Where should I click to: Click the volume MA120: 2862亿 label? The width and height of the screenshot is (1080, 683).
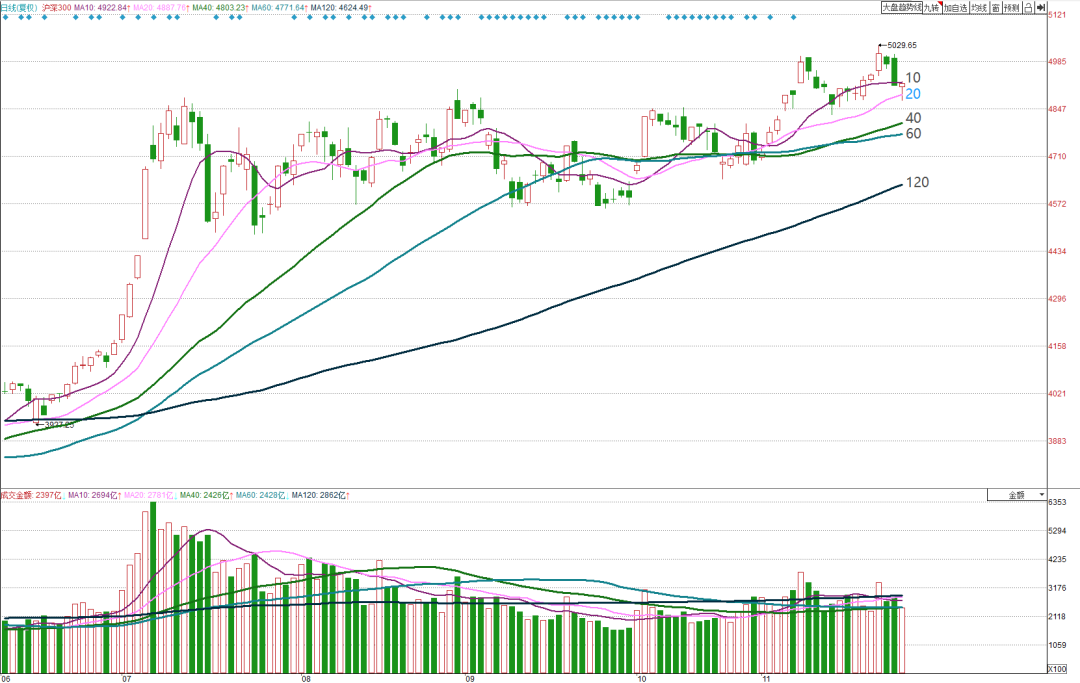[321, 495]
